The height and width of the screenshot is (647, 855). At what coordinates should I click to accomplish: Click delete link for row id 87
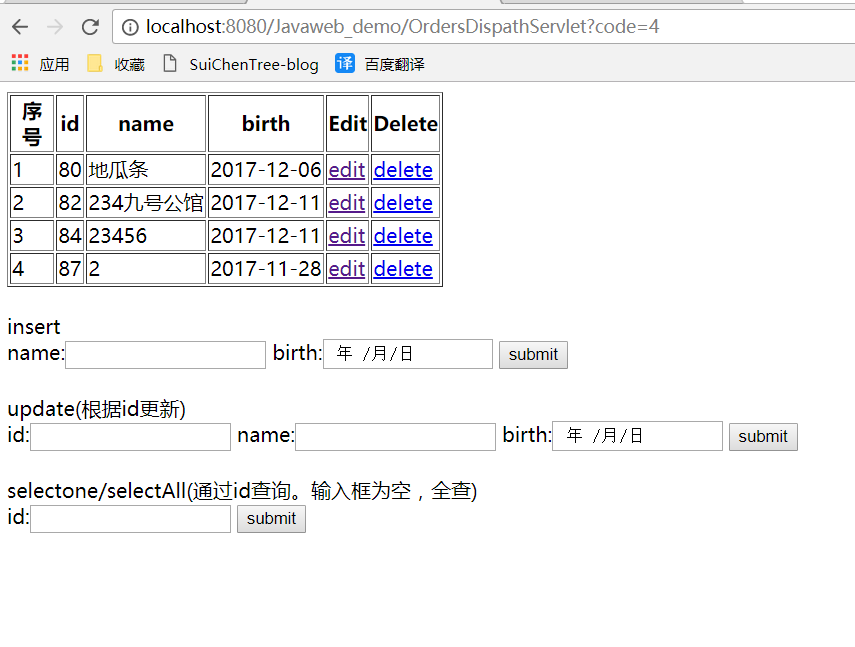click(402, 269)
